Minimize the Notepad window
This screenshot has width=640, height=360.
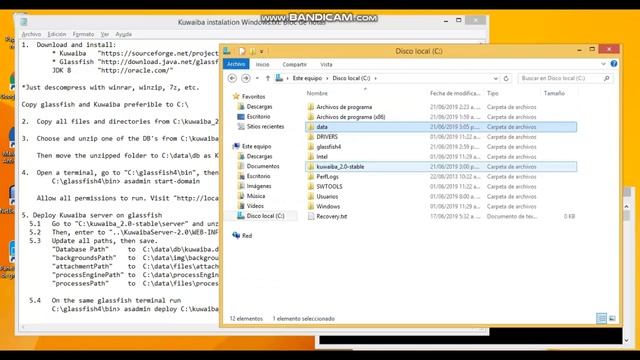pos(446,20)
